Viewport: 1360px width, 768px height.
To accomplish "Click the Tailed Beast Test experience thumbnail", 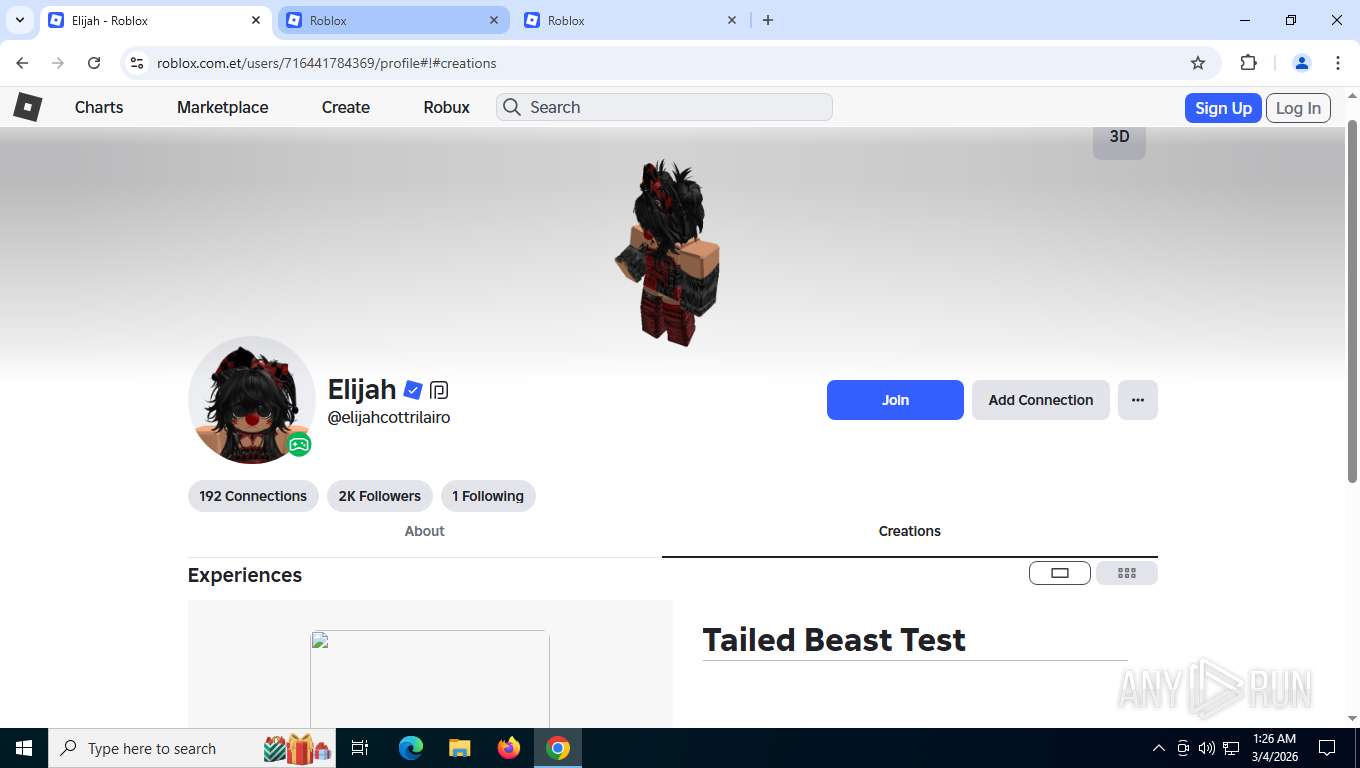I will pos(430,679).
